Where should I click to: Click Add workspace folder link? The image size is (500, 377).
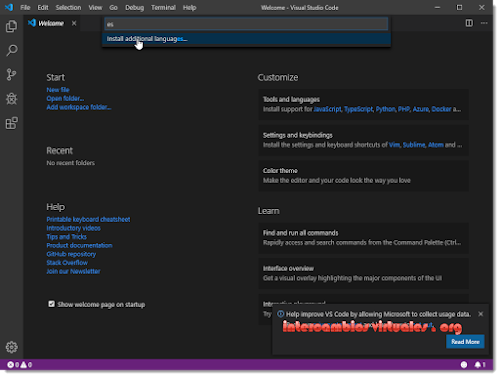click(79, 107)
